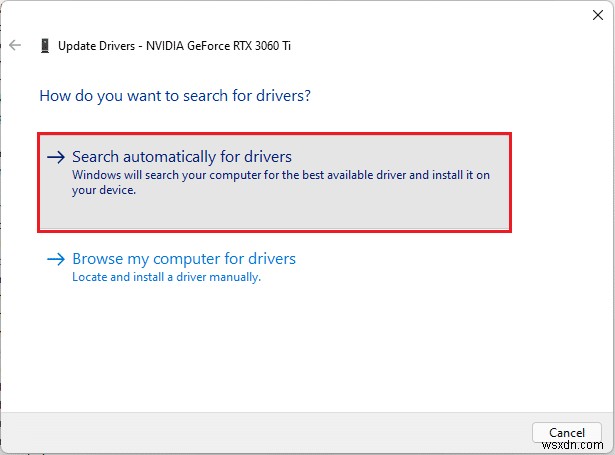Click the graphics card device icon

(45, 46)
